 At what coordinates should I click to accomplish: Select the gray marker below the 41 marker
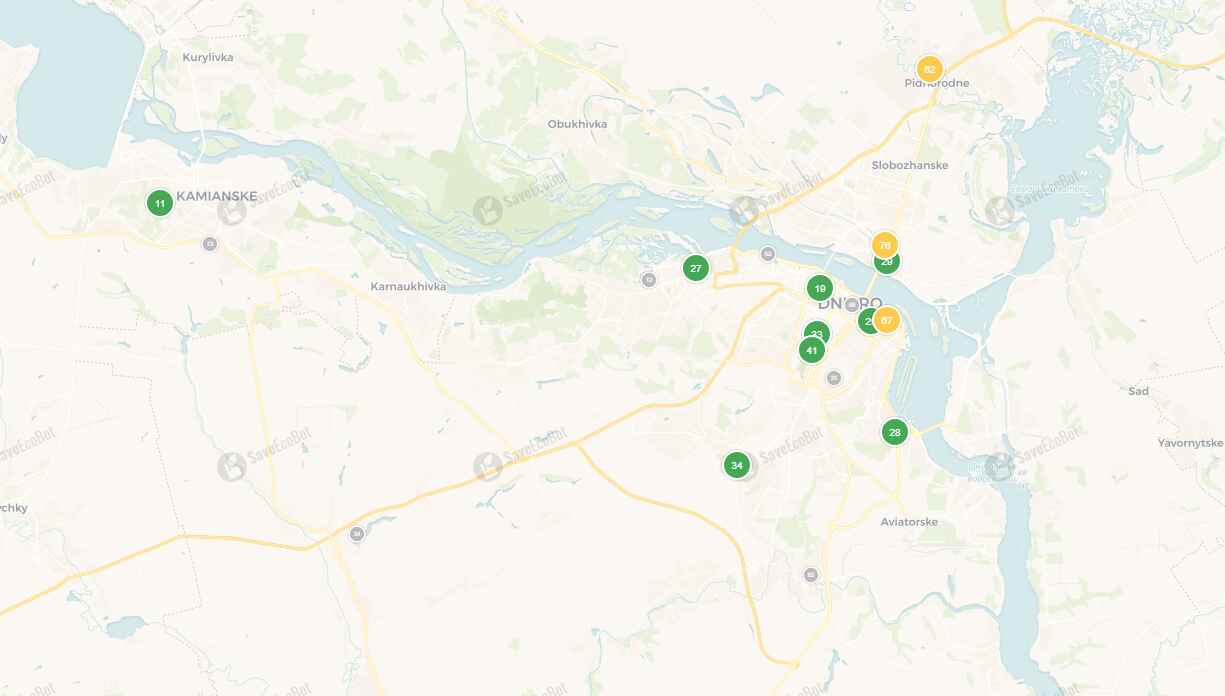pos(834,378)
